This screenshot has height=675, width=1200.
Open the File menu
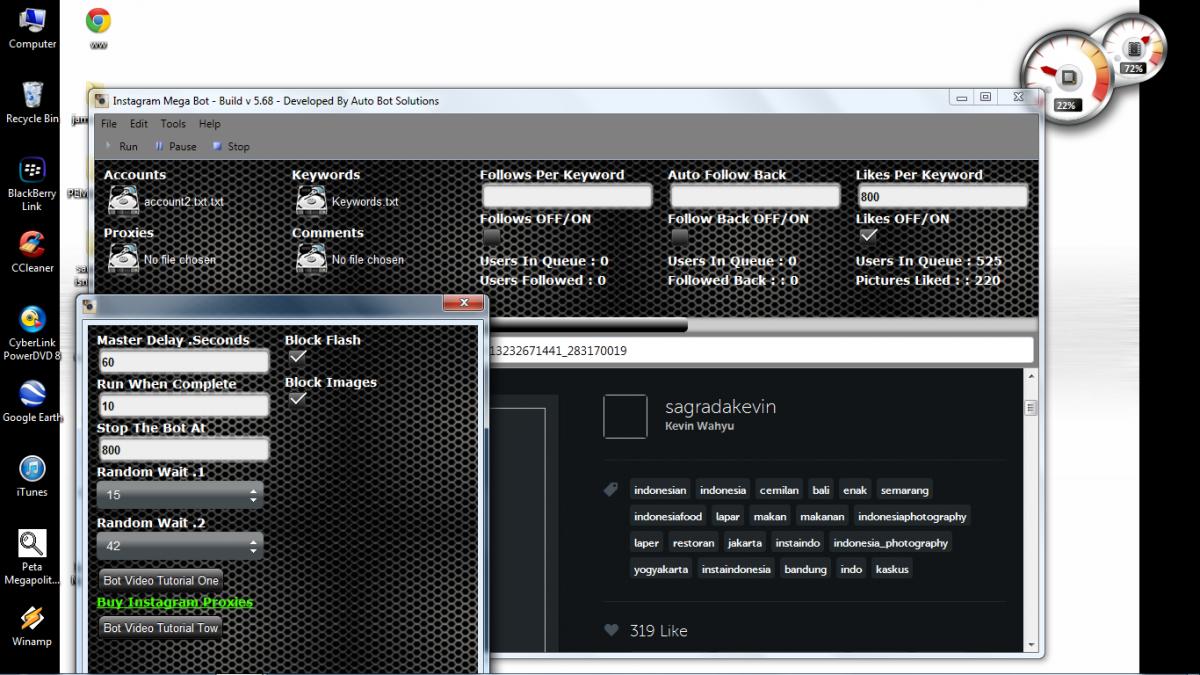[x=109, y=124]
